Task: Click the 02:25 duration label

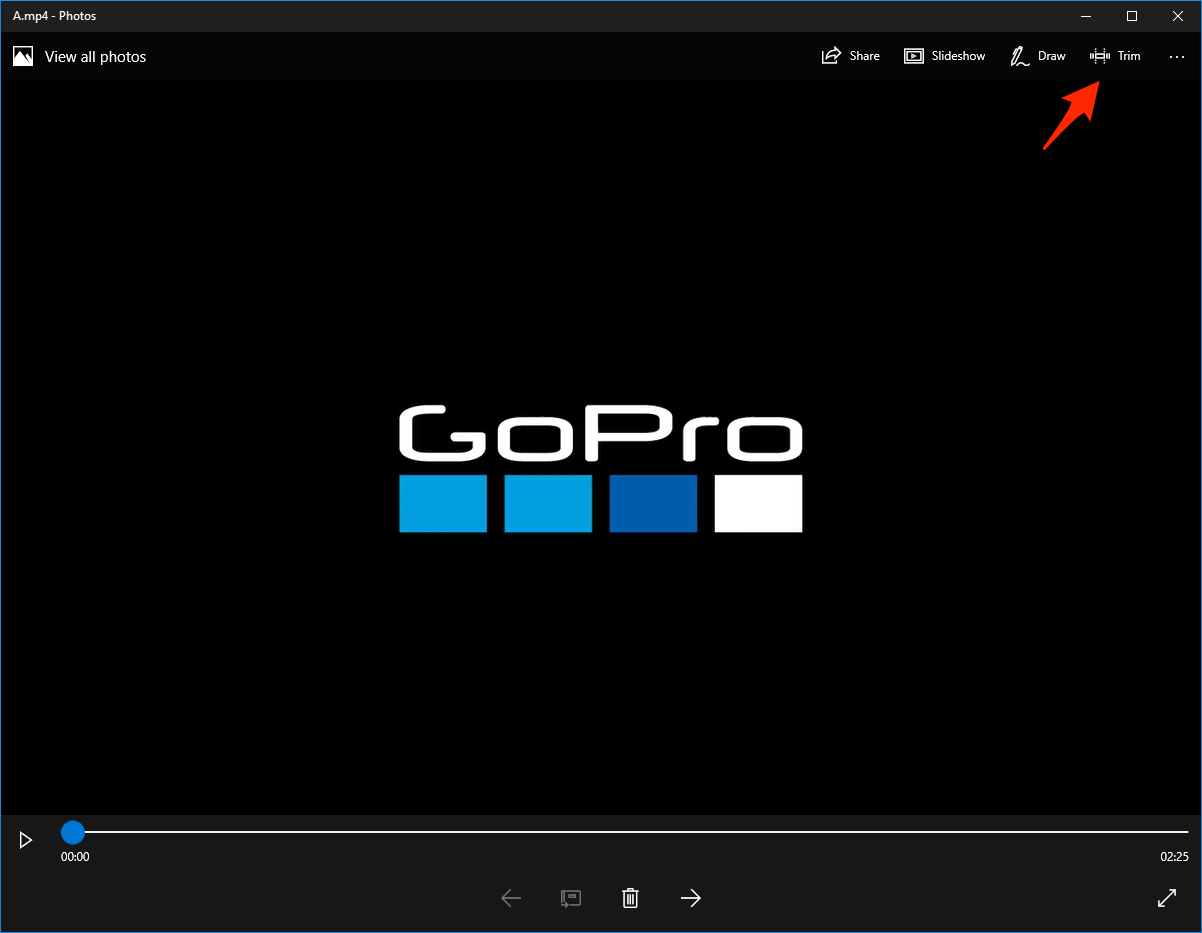Action: (1173, 857)
